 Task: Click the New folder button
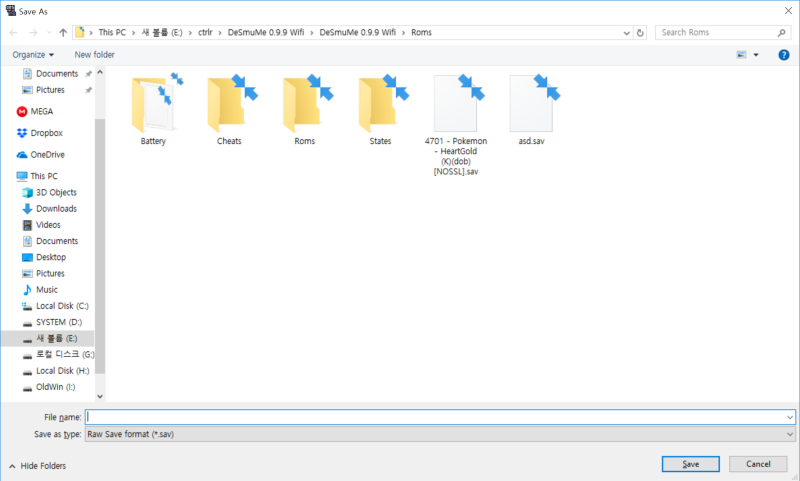[x=94, y=55]
